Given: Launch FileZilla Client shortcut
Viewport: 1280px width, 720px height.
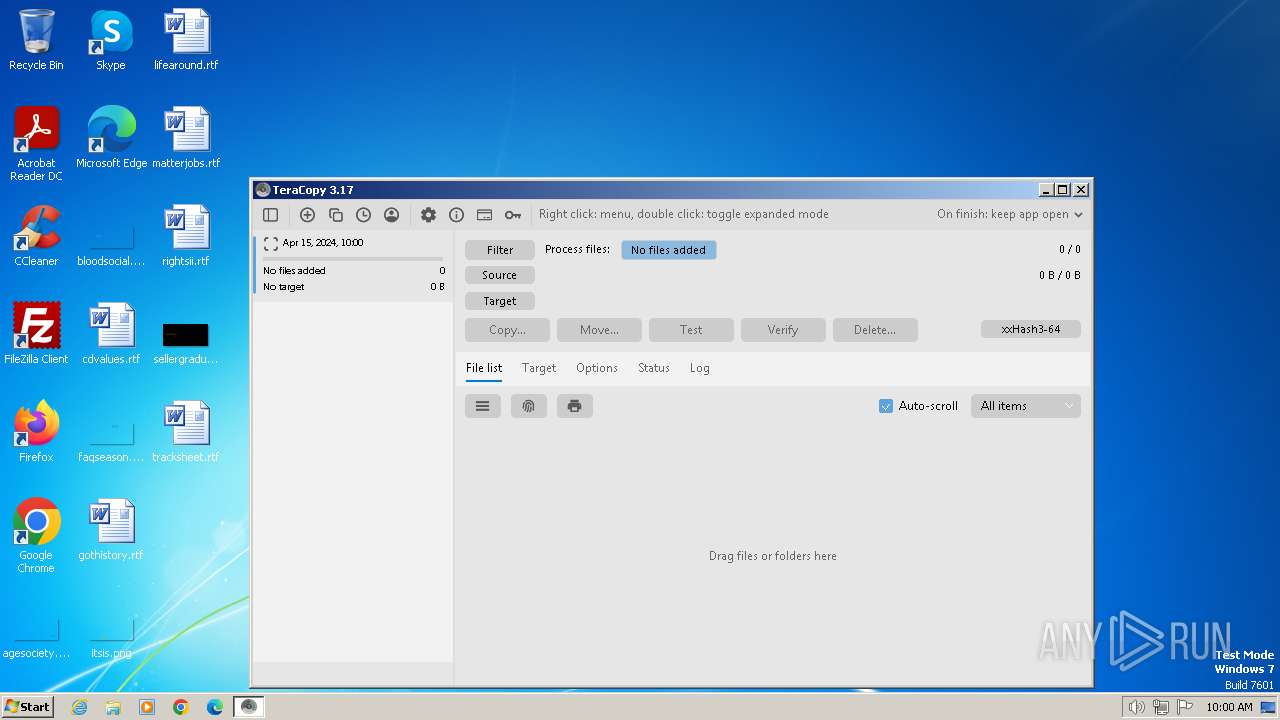Looking at the screenshot, I should click(36, 334).
